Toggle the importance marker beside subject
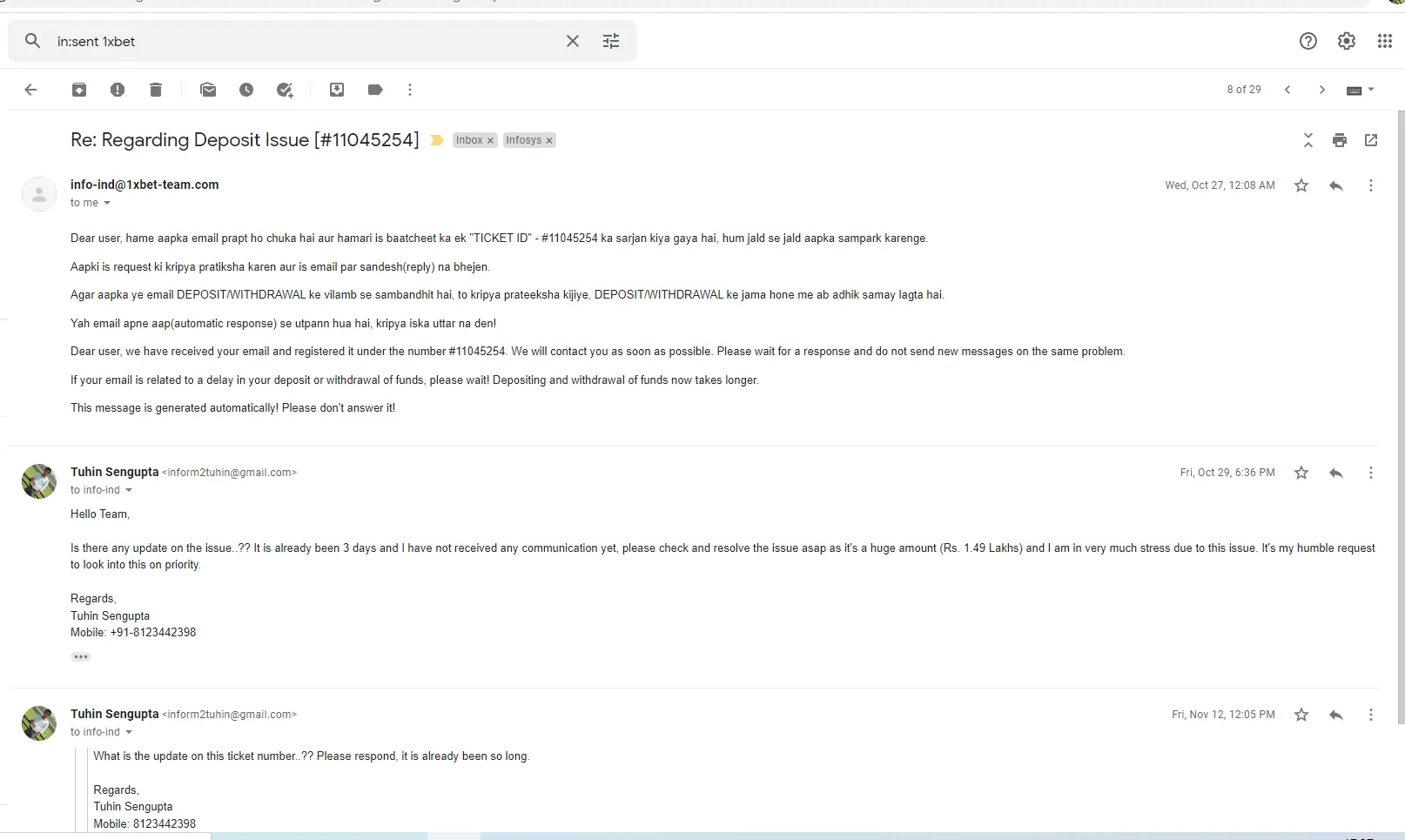This screenshot has height=840, width=1405. (x=437, y=140)
